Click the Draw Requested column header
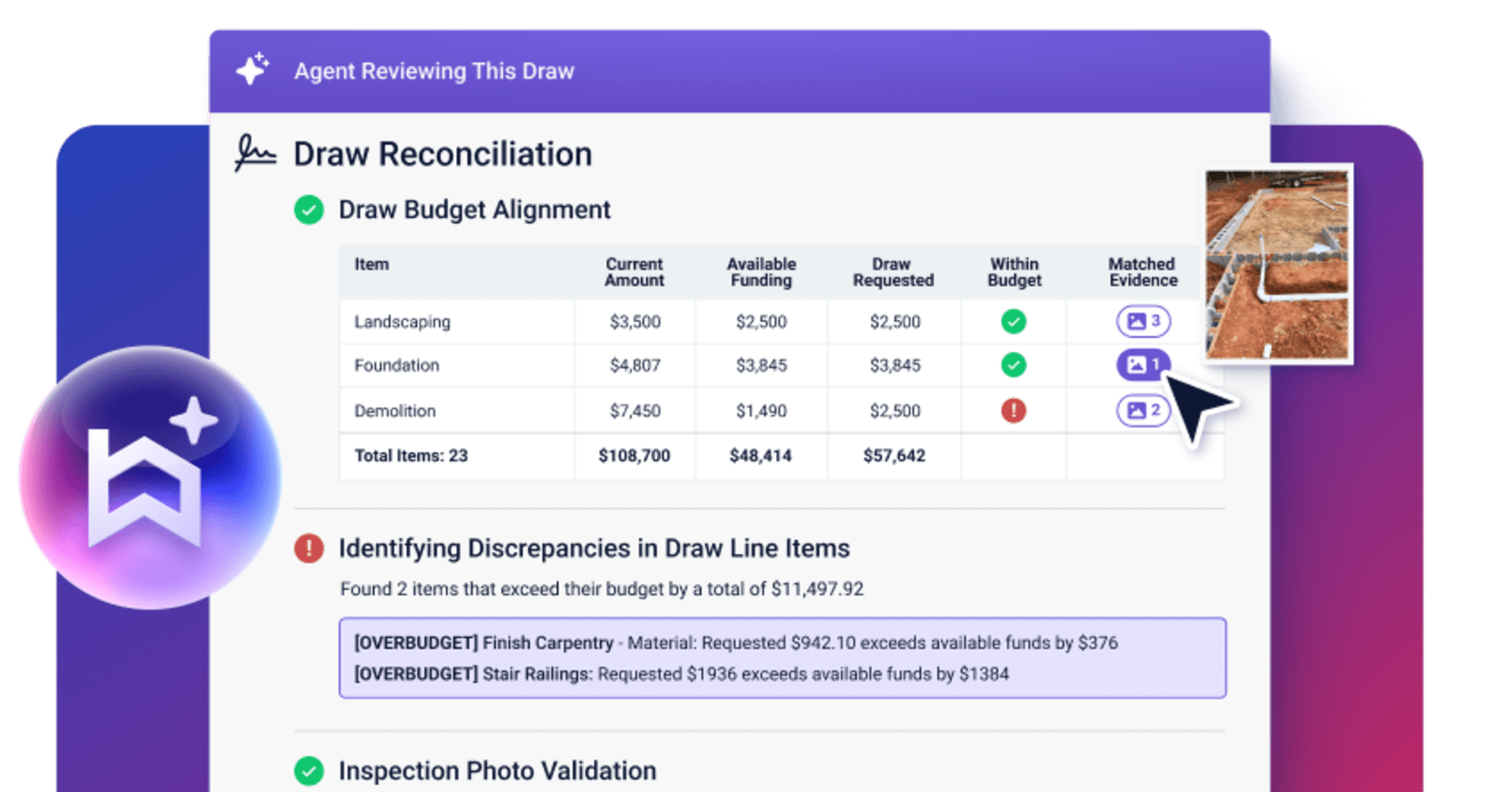The height and width of the screenshot is (792, 1512). pyautogui.click(x=893, y=272)
